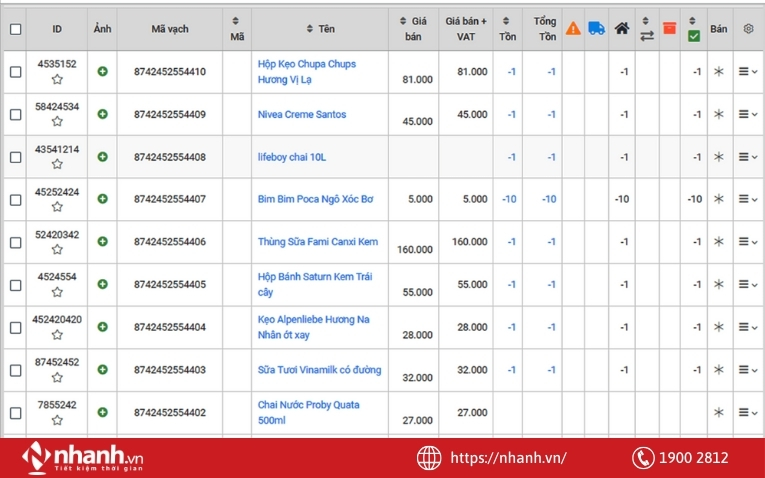
Task: Add image for Nivea Creme Santos row
Action: 102,115
